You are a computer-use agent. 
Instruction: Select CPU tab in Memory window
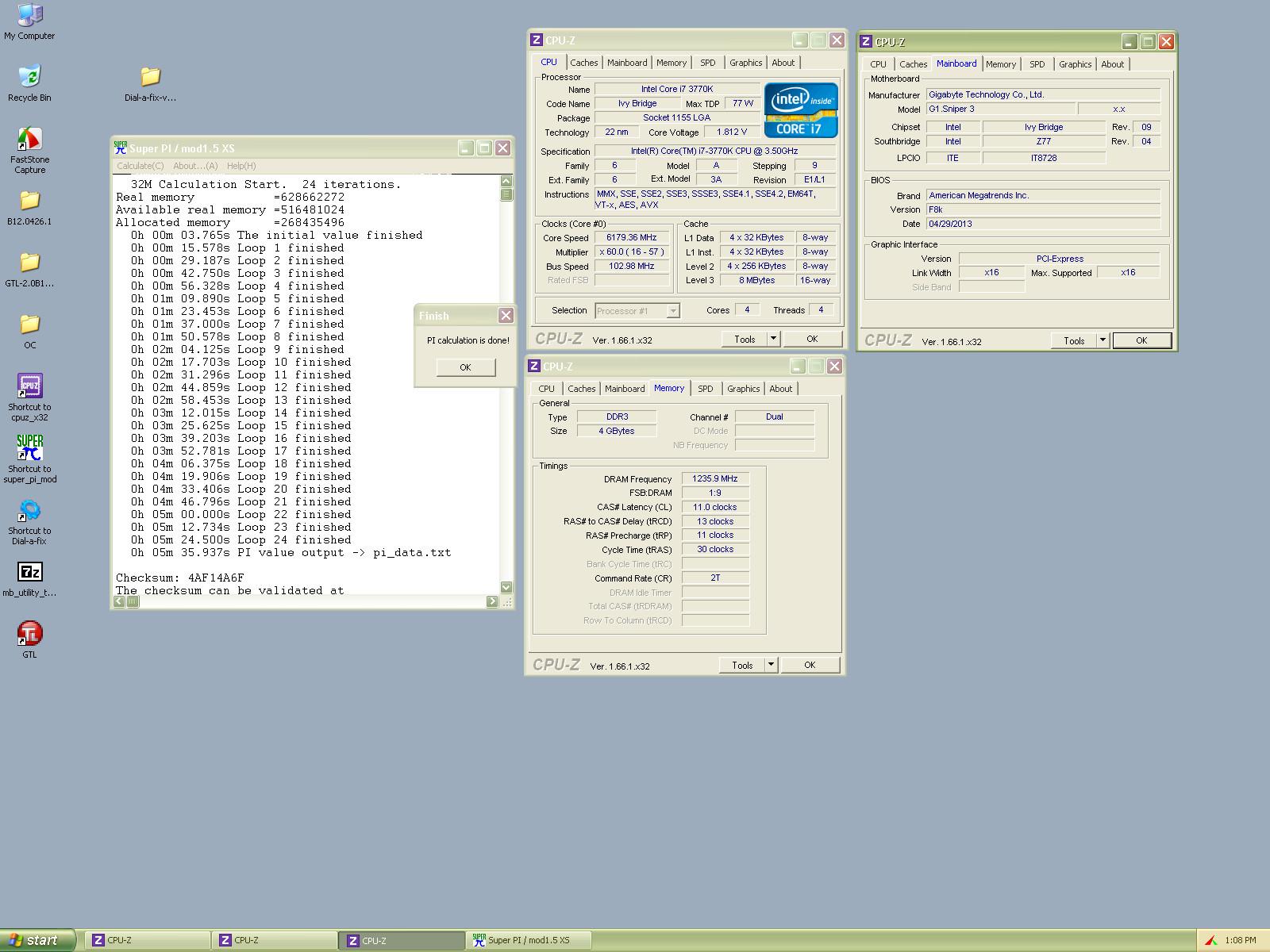tap(547, 389)
